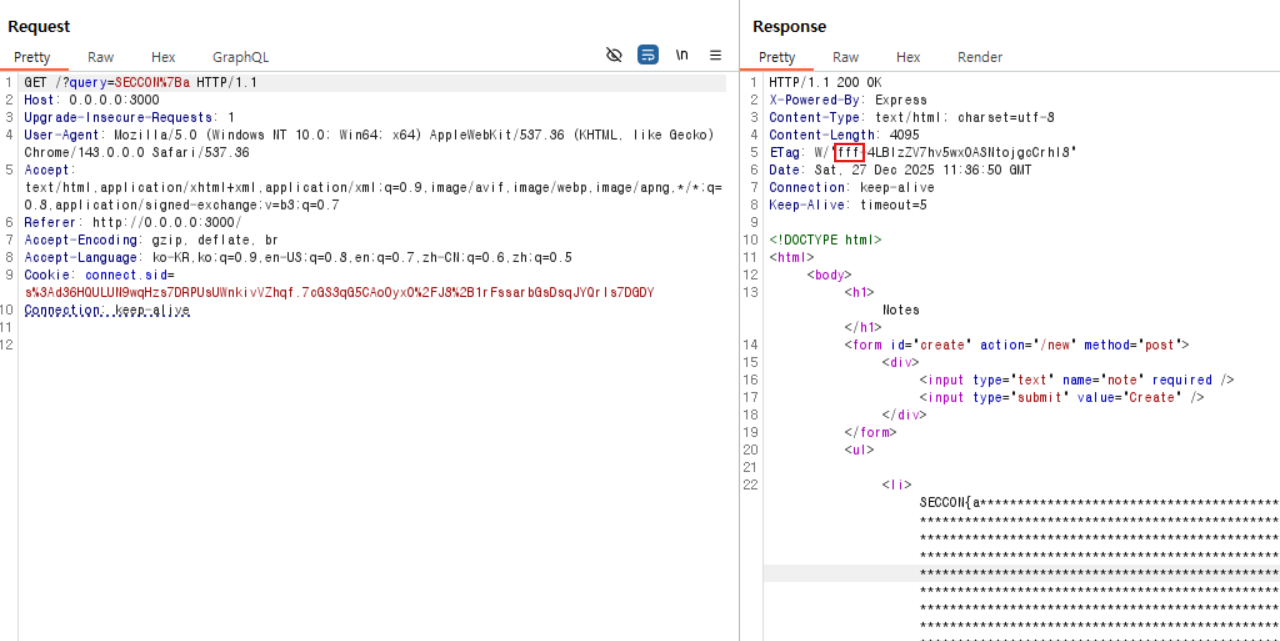Toggle the \n non-printable characters button
Screen dimensions: 1280x641
coord(682,55)
